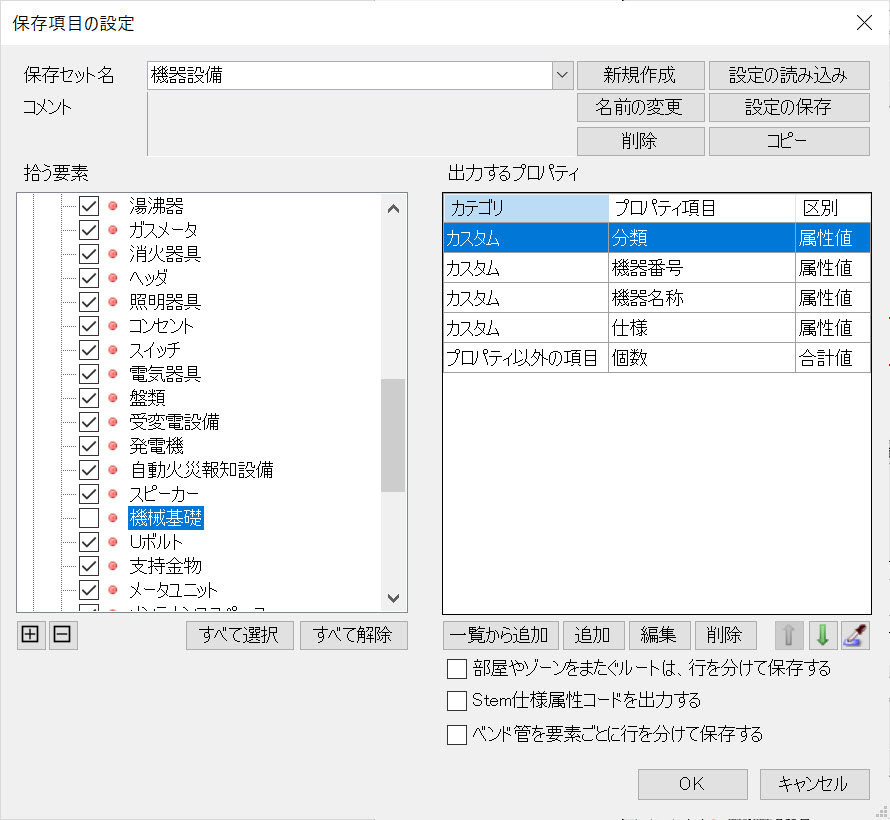Check the 機械基礎 checkbox
The width and height of the screenshot is (890, 820).
pos(89,518)
